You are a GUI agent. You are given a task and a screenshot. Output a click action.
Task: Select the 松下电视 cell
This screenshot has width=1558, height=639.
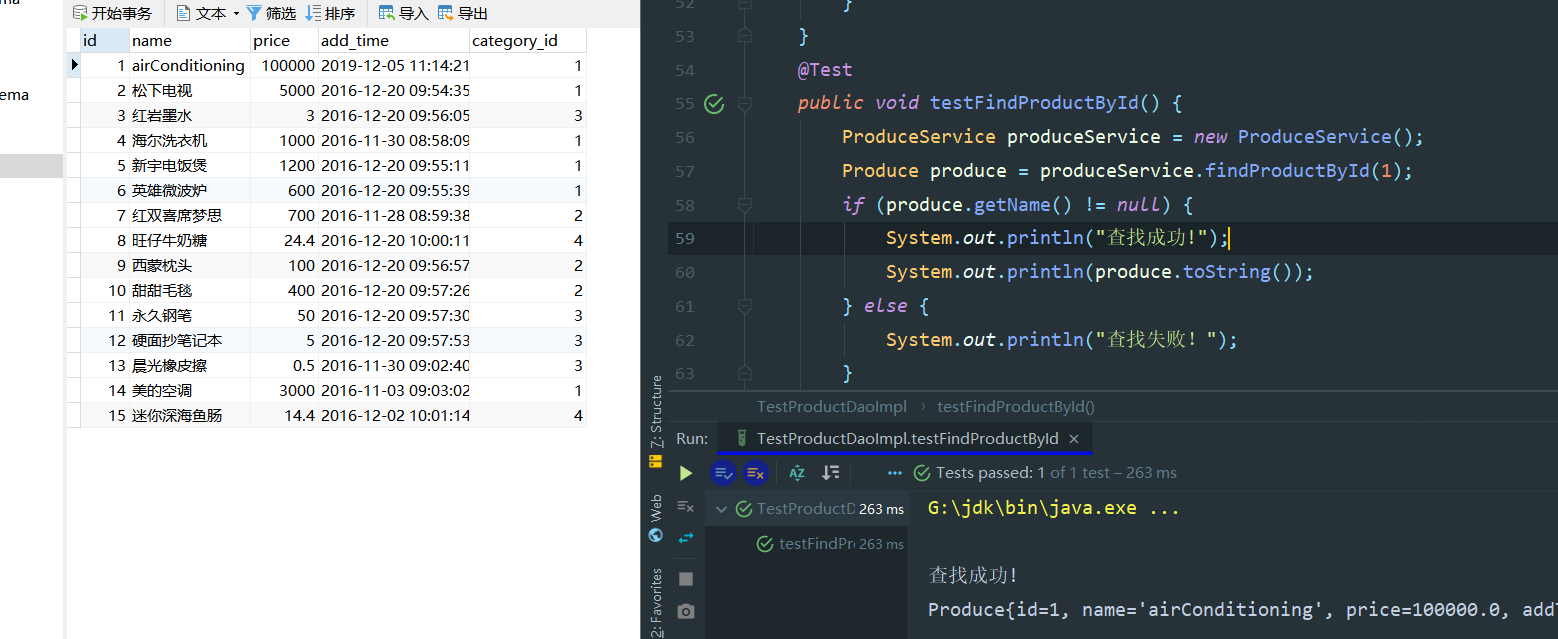pos(190,90)
